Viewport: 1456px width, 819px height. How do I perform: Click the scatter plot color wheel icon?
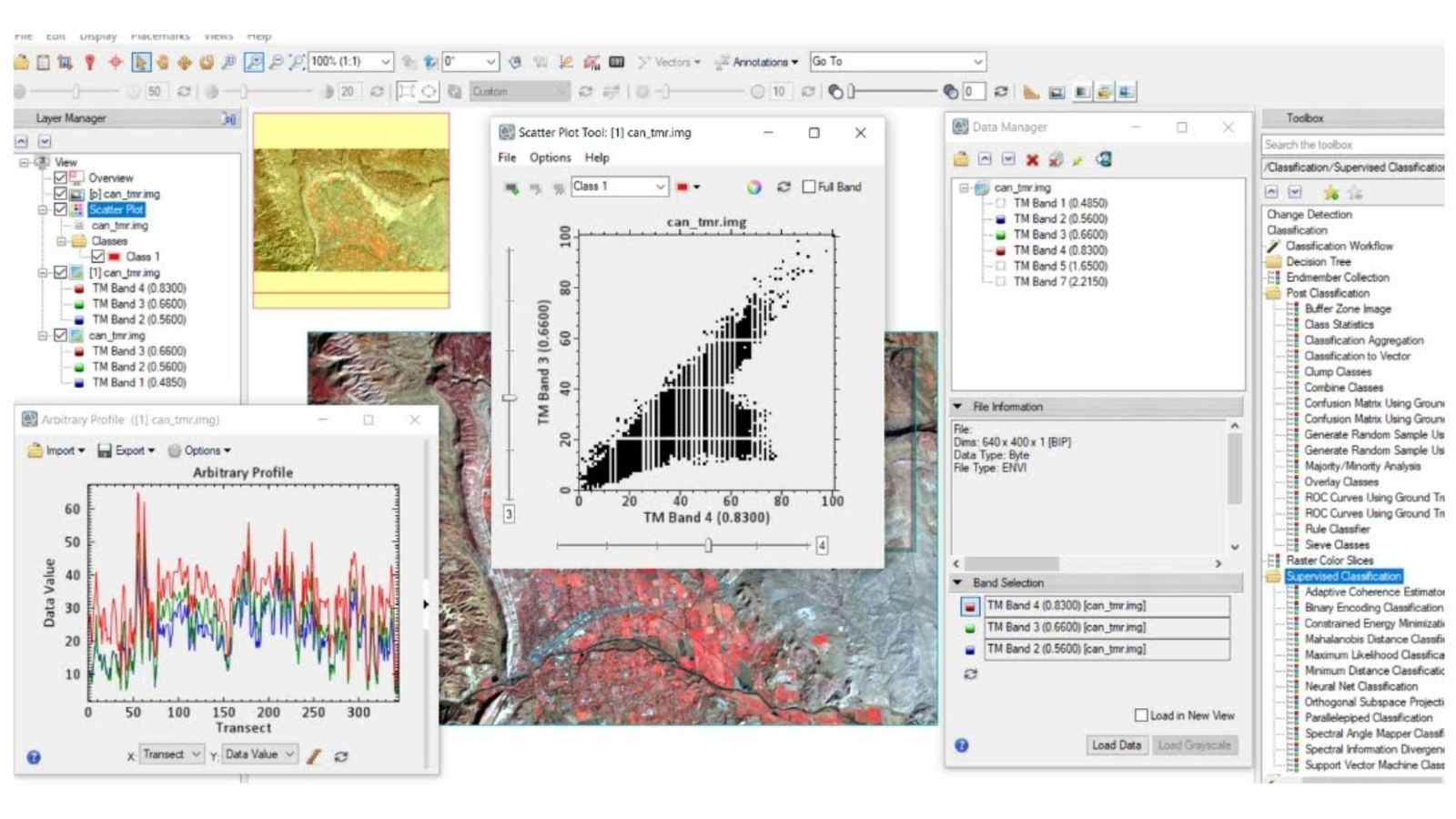click(x=754, y=187)
